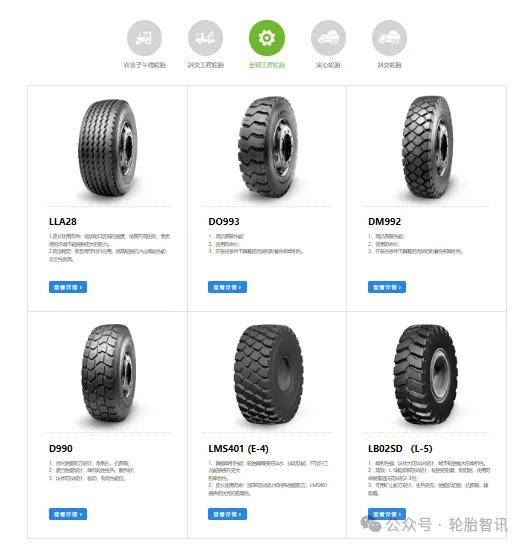Click the blue 查看详情 button under LLA28

coord(68,287)
